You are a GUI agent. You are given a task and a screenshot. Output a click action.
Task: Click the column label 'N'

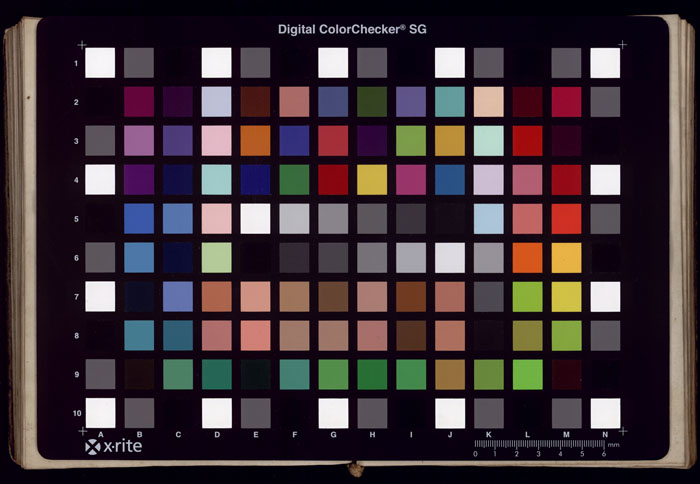tap(605, 434)
